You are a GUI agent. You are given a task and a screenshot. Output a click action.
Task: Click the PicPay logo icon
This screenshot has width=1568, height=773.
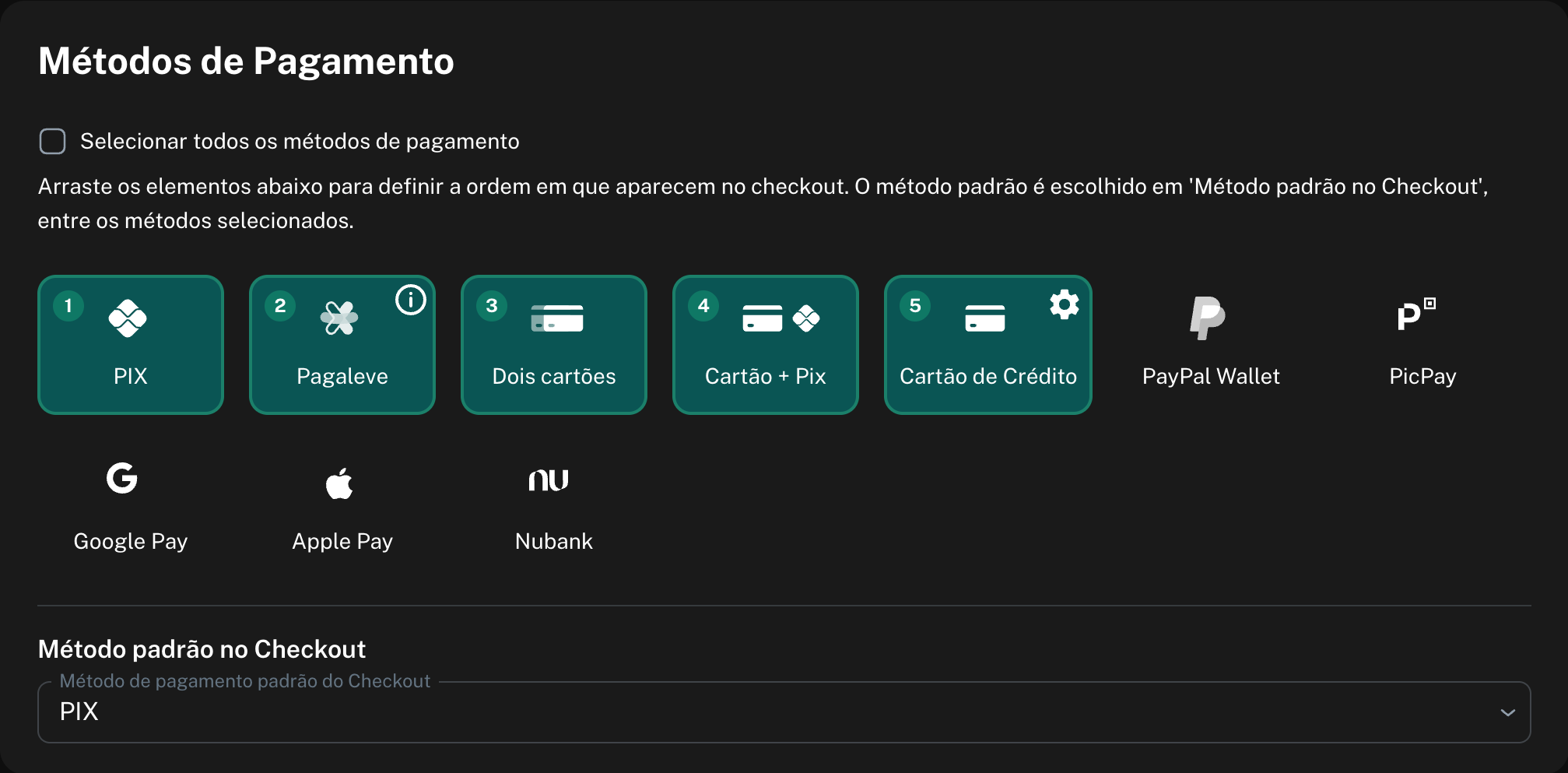point(1416,315)
